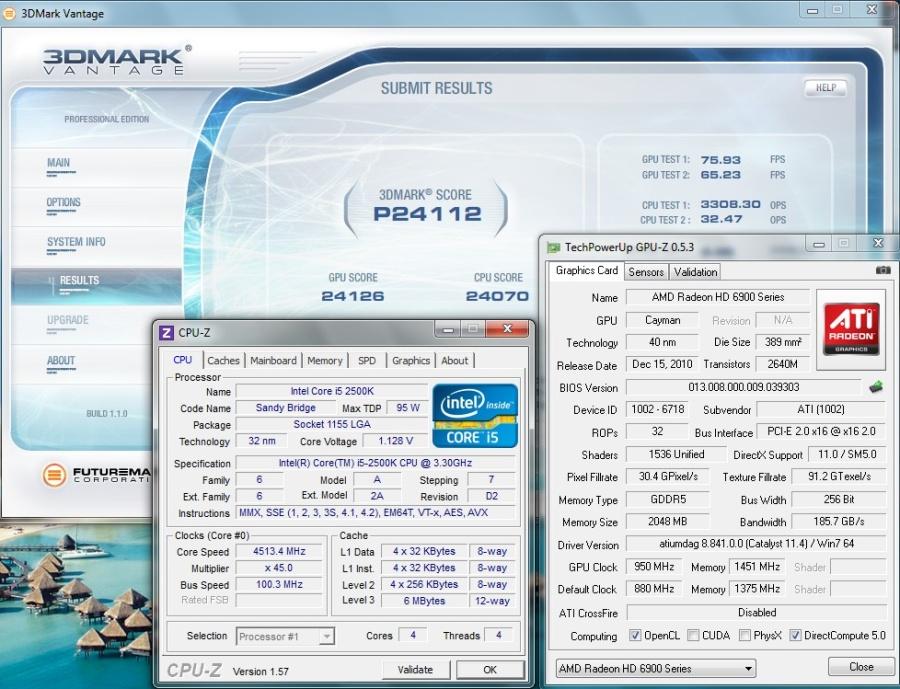Take a GPU-Z screenshot with the camera icon
Image resolution: width=900 pixels, height=689 pixels.
883,270
